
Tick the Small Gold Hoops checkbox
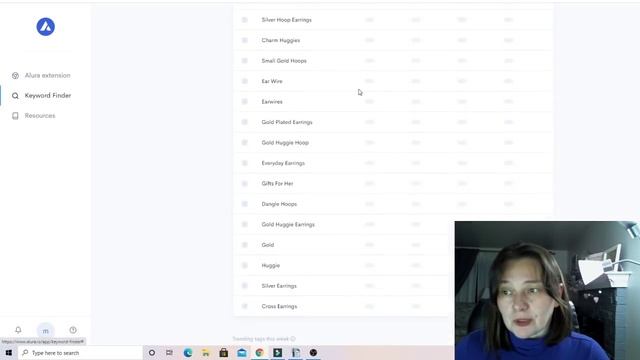(245, 60)
